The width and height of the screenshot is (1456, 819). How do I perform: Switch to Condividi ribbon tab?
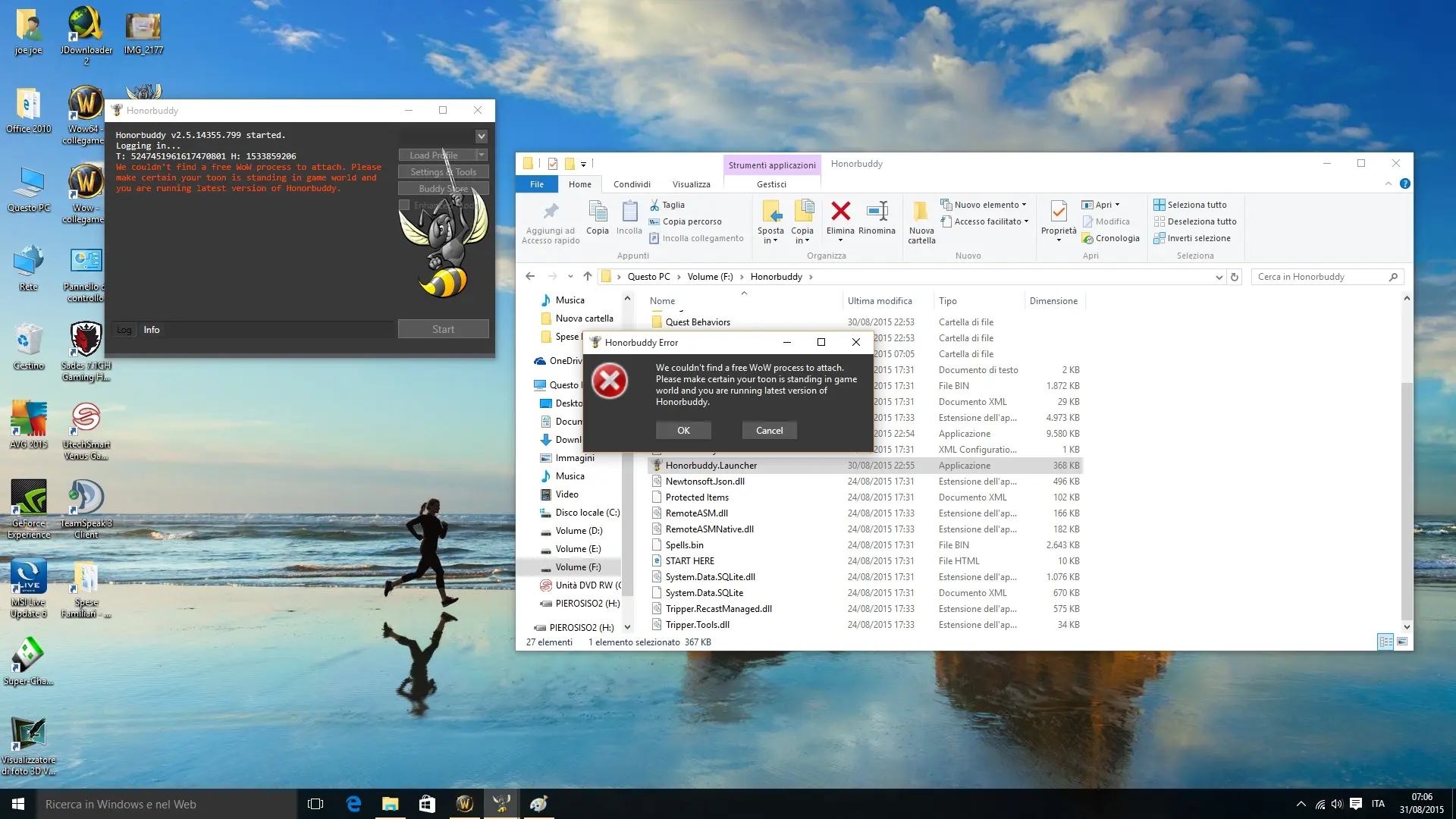coord(632,184)
